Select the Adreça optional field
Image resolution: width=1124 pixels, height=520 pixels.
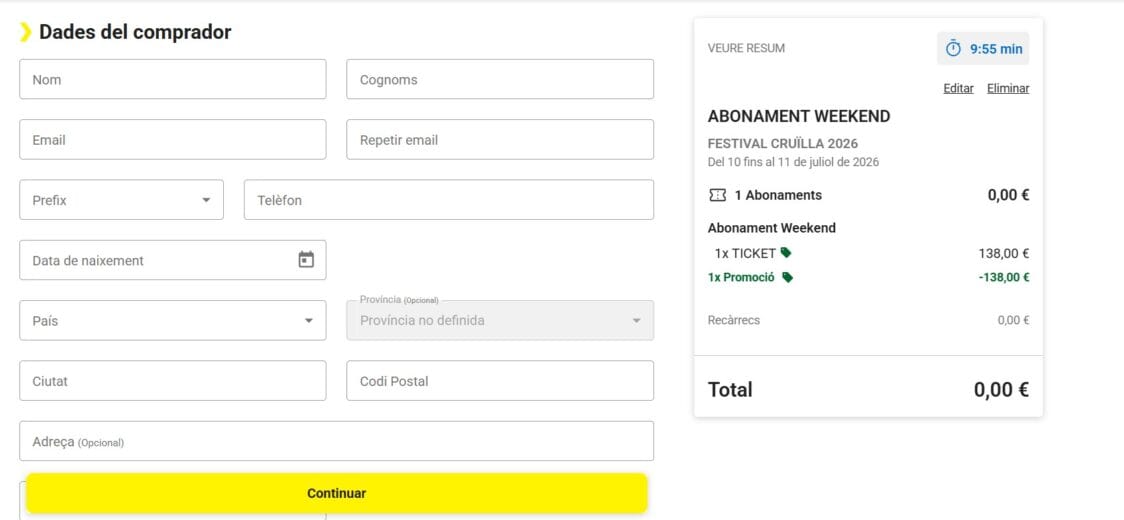tap(336, 441)
